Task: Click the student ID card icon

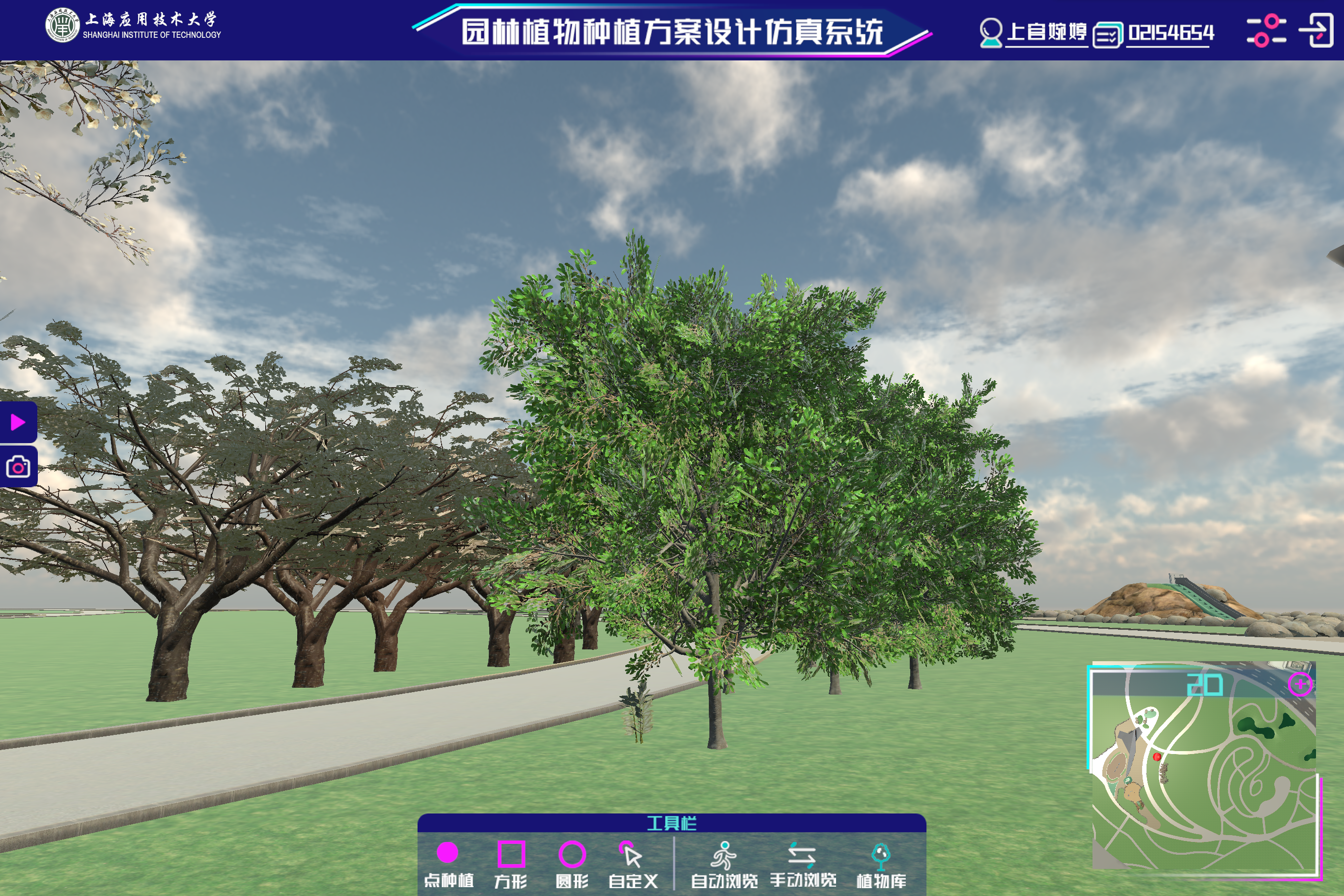Action: [1107, 35]
